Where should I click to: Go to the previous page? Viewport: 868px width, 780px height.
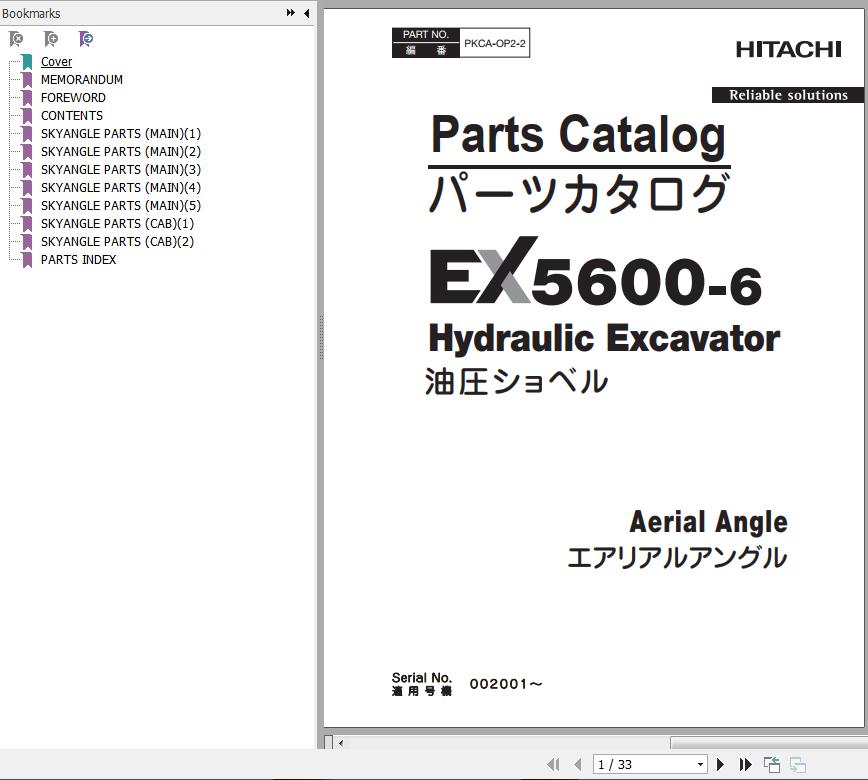(578, 764)
